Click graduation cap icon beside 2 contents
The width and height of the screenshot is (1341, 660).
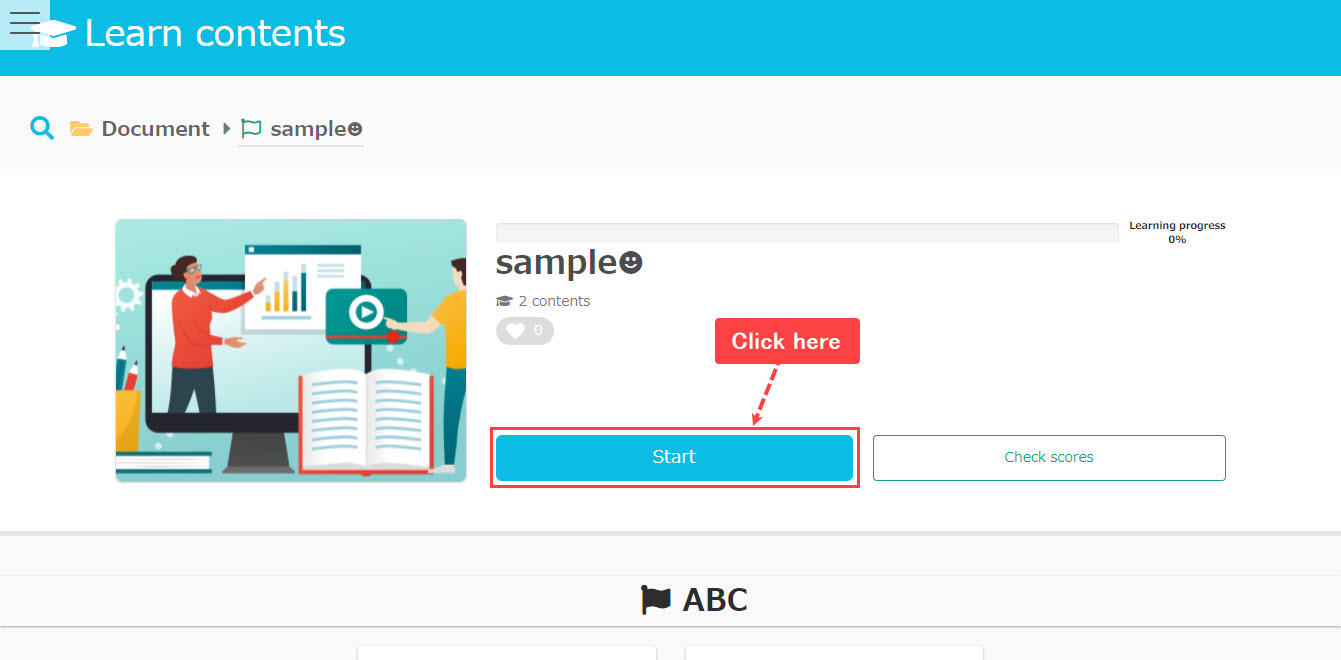point(504,301)
